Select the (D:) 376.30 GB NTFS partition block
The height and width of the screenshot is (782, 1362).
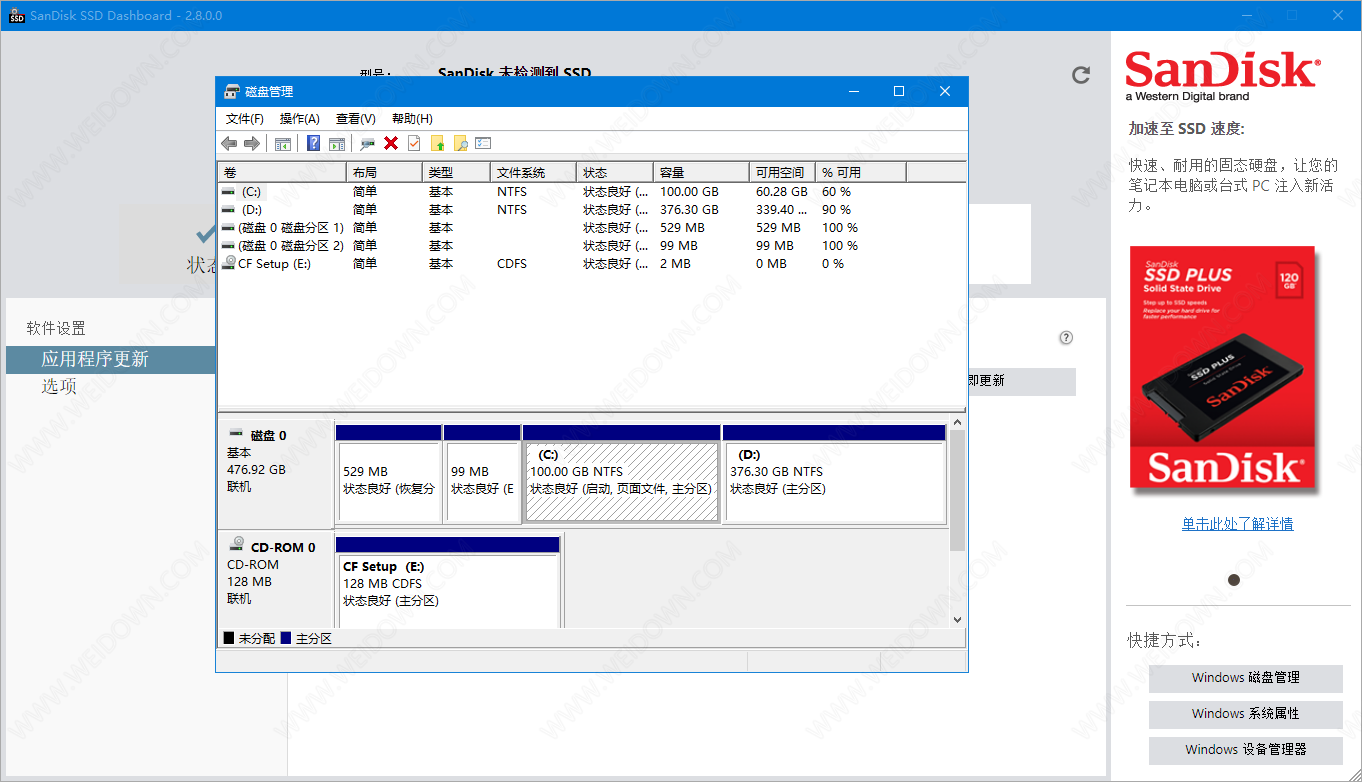pyautogui.click(x=834, y=474)
